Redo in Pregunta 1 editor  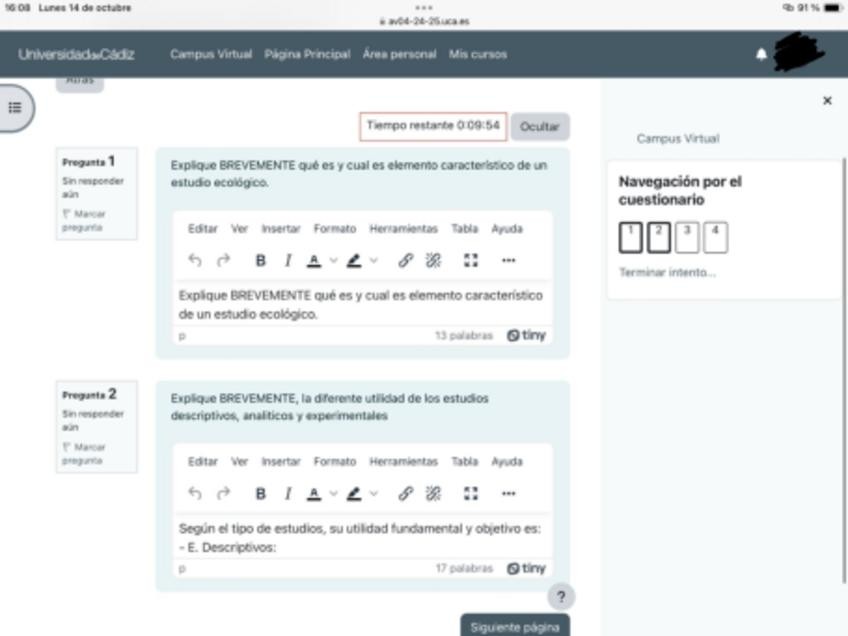(x=223, y=261)
